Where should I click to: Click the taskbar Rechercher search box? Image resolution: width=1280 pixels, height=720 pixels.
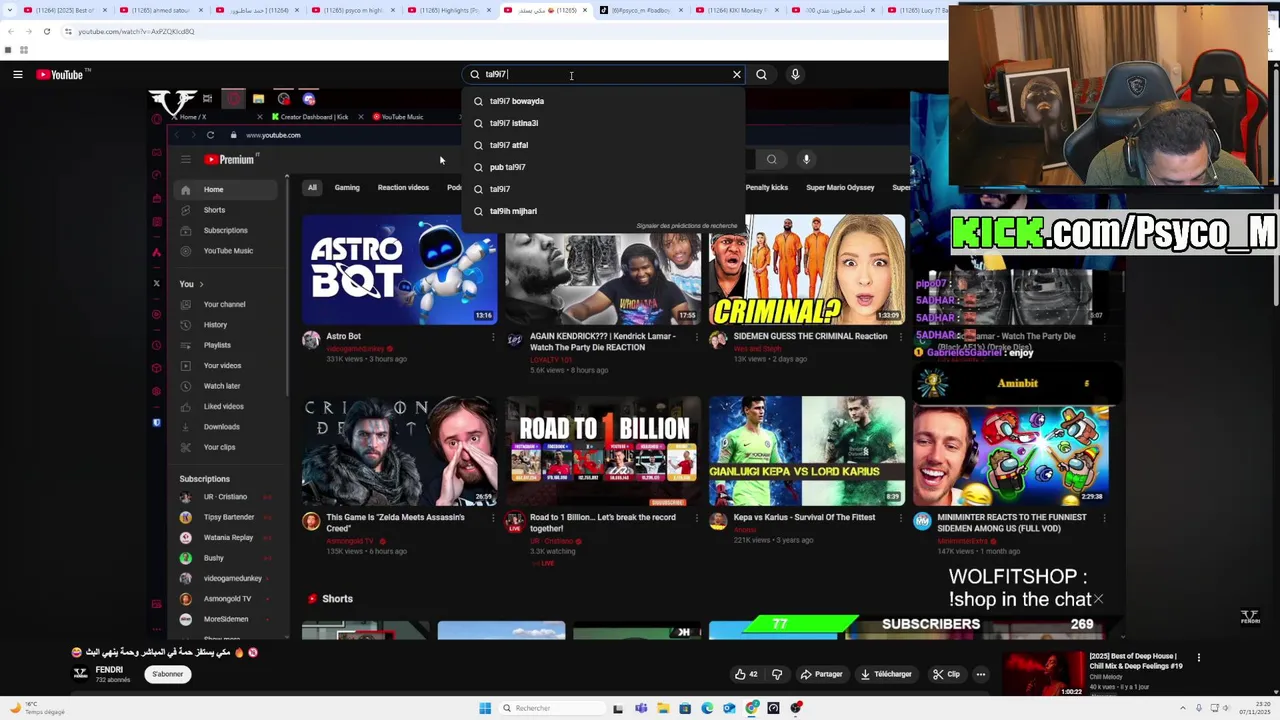tap(550, 708)
